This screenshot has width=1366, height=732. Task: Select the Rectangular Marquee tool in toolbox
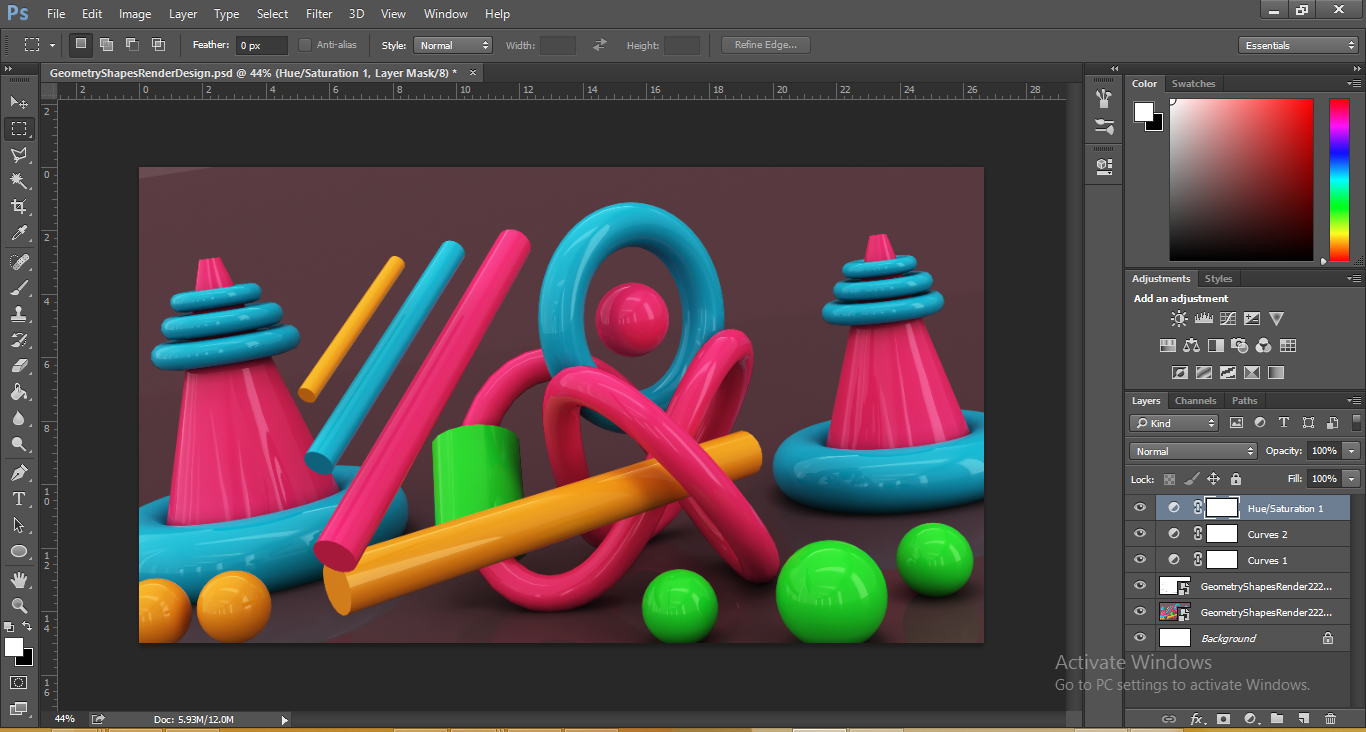click(x=18, y=128)
